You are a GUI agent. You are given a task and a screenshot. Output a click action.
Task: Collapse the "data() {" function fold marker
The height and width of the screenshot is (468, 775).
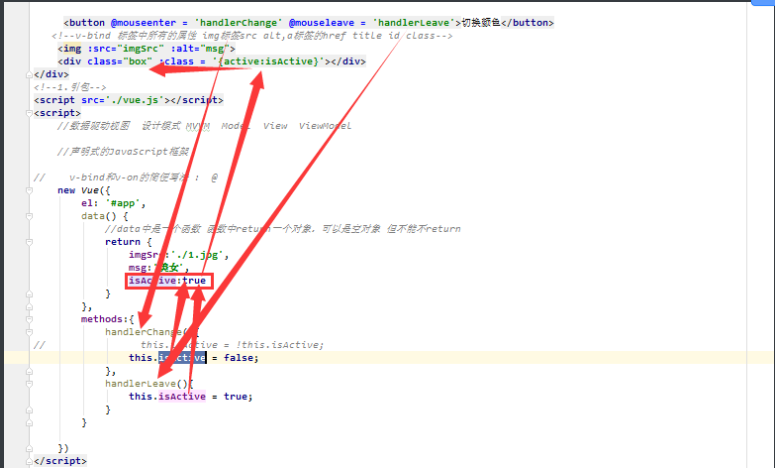29,216
